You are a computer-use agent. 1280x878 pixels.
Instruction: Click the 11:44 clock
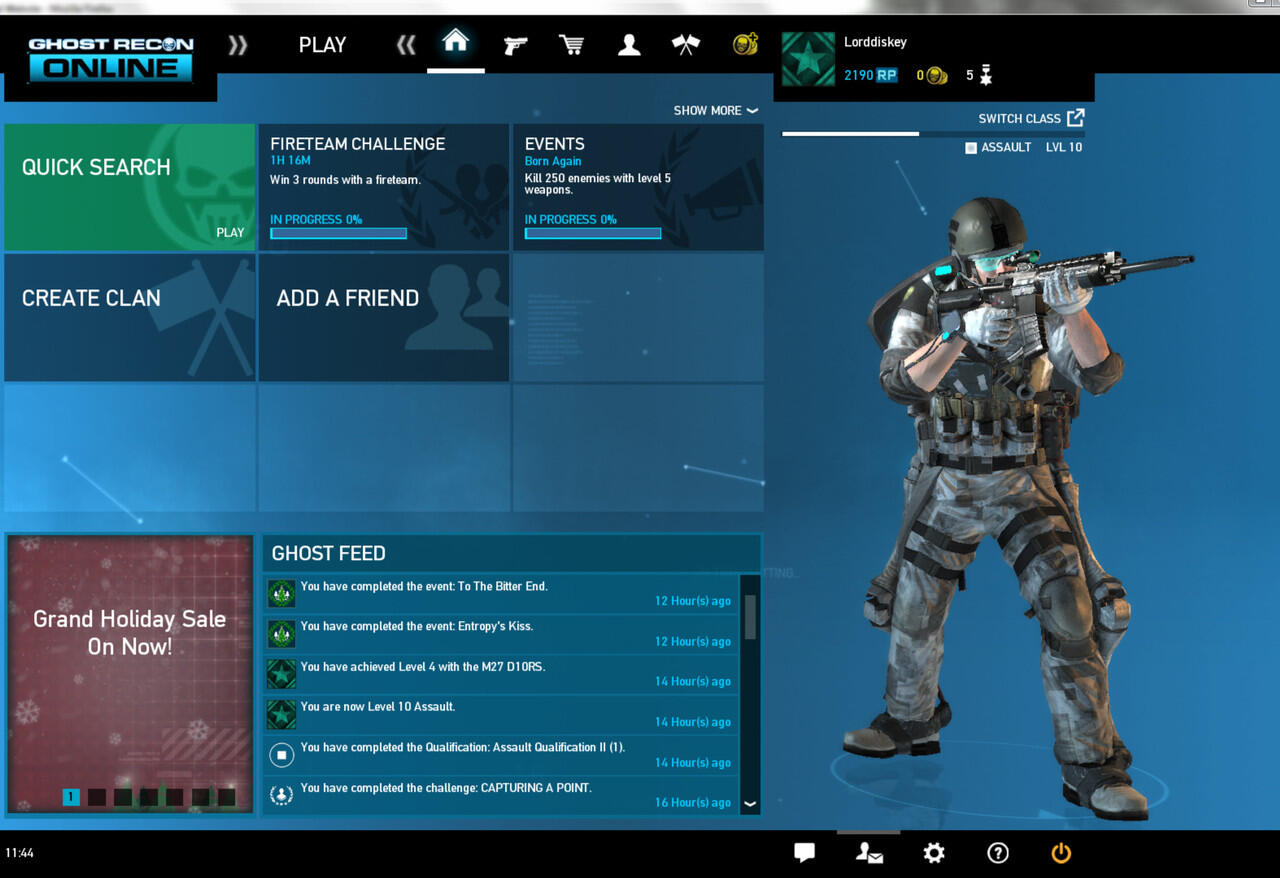(x=19, y=853)
